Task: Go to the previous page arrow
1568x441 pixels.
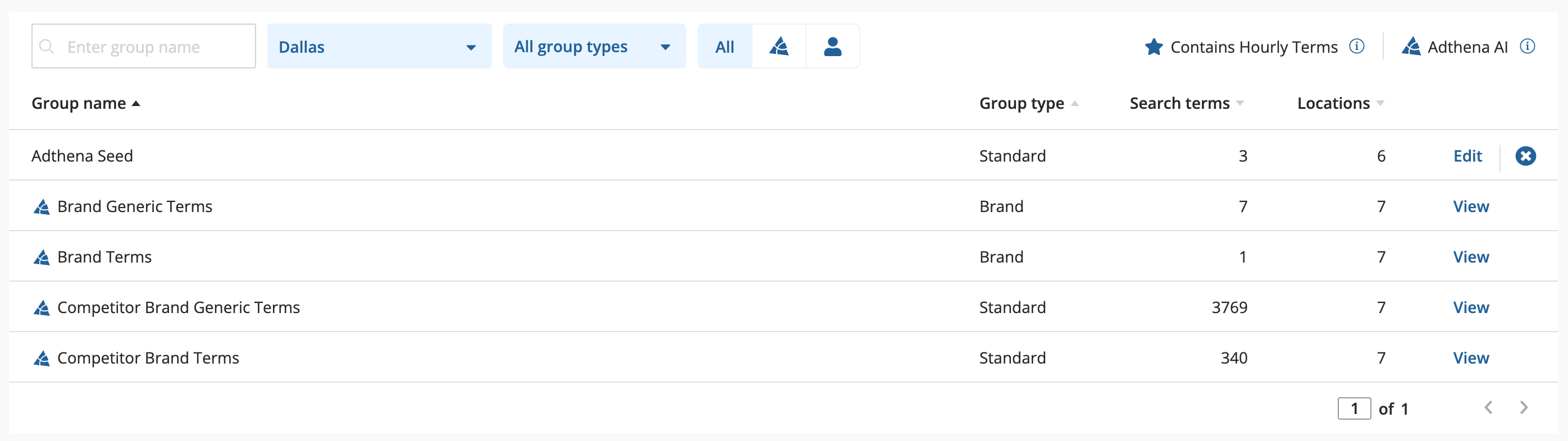Action: tap(1488, 407)
